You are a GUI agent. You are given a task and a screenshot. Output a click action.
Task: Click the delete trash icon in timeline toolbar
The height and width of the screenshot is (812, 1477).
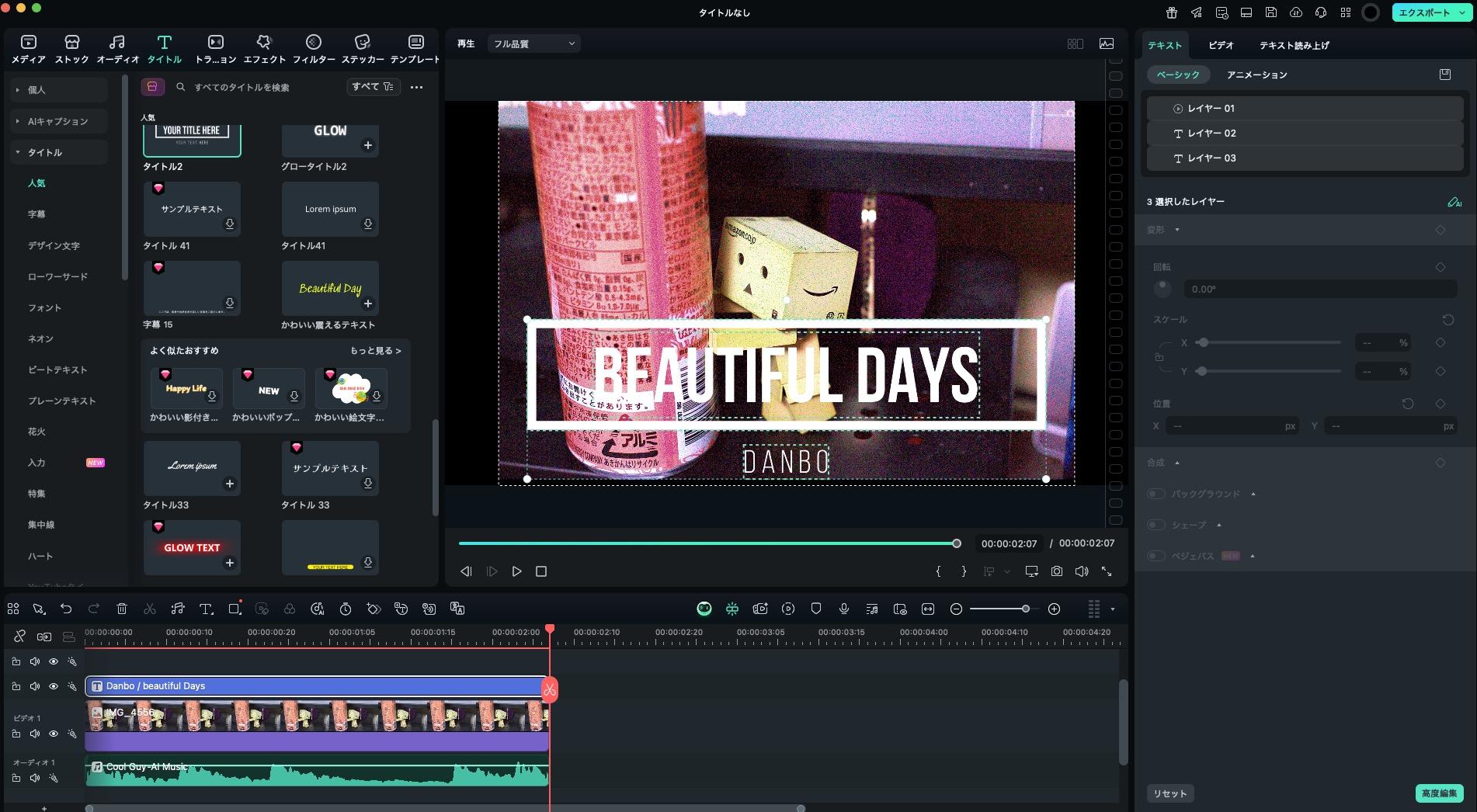(x=122, y=609)
